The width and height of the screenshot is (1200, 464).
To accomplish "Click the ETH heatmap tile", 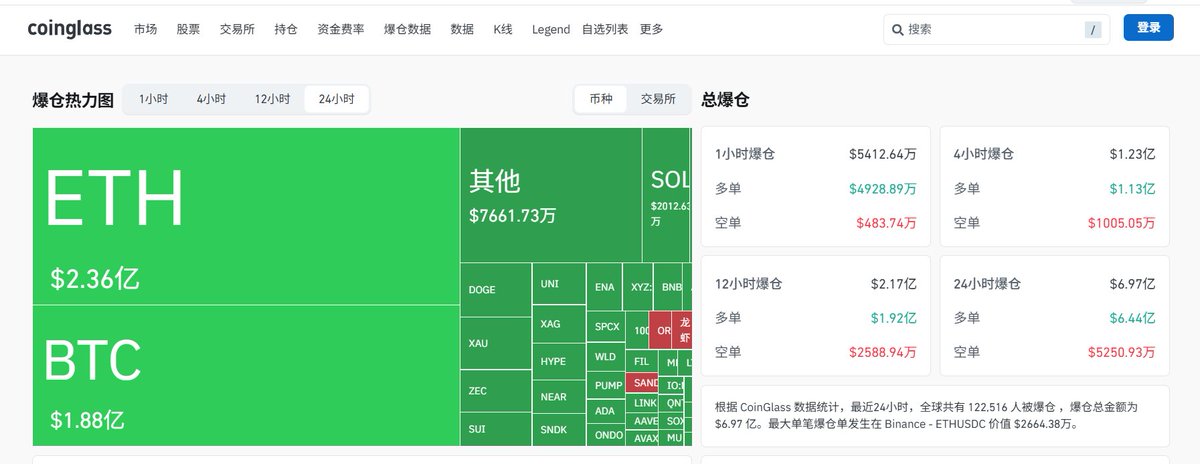I will point(246,216).
